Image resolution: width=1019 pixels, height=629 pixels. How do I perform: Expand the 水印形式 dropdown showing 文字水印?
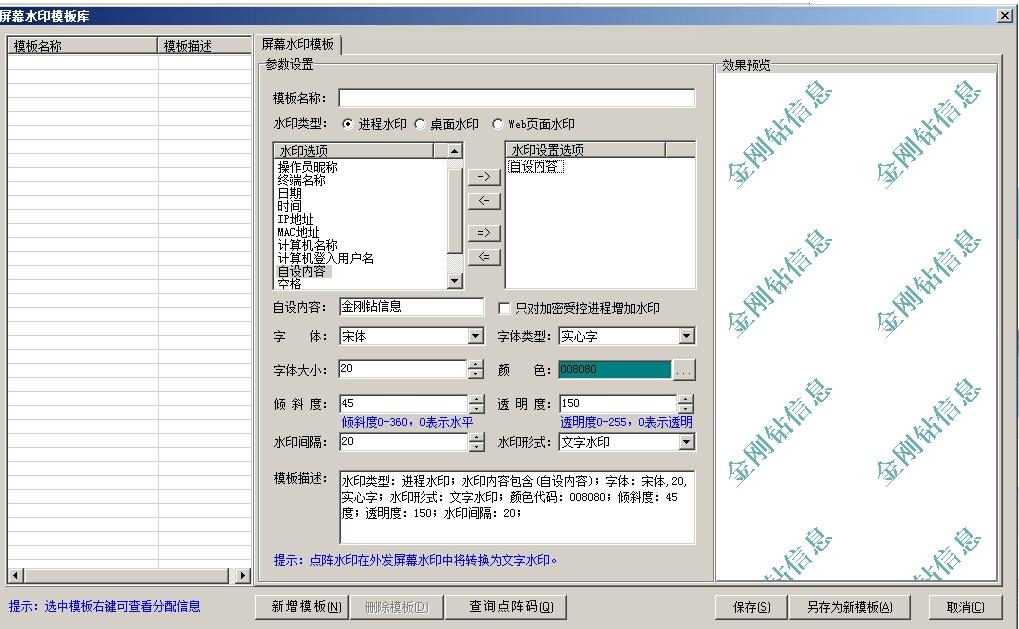click(x=686, y=442)
